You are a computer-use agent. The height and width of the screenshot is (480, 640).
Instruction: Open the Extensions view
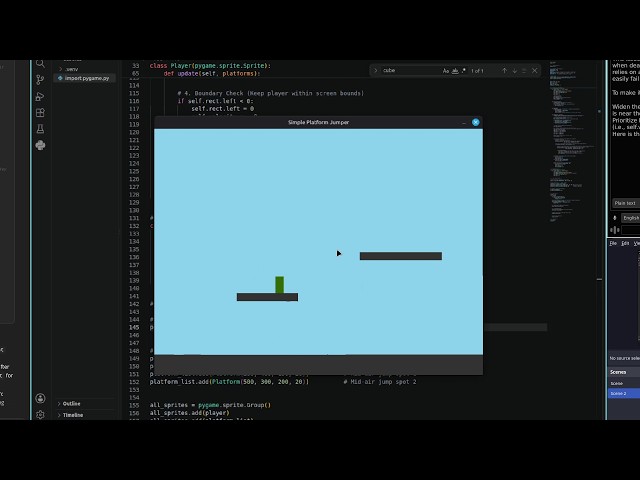pos(40,113)
